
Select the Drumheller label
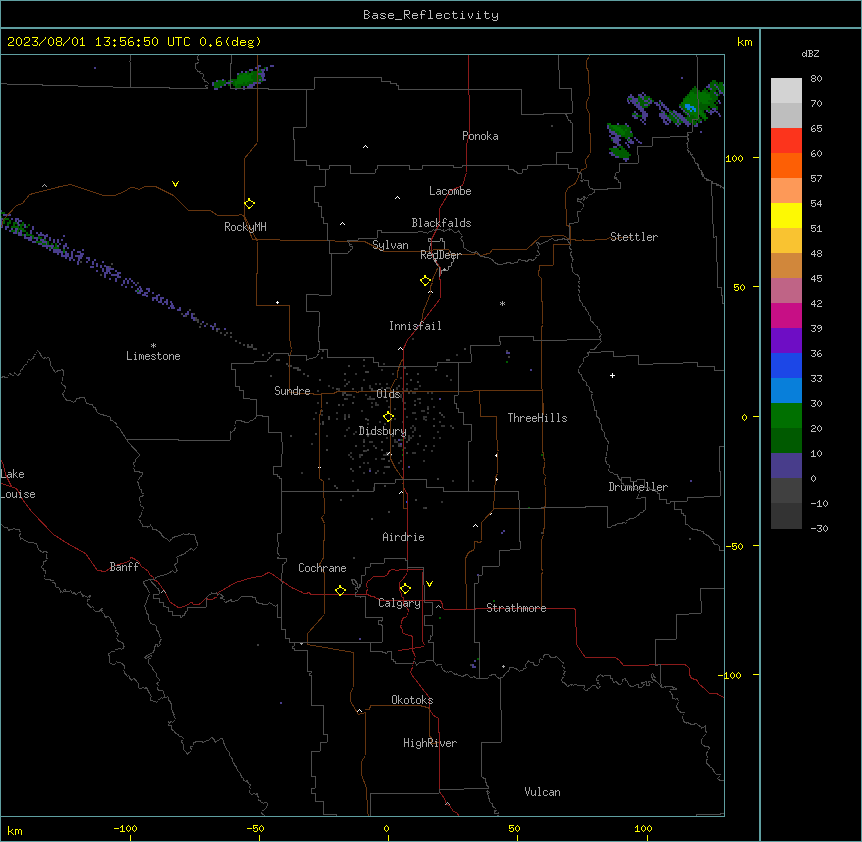[638, 487]
